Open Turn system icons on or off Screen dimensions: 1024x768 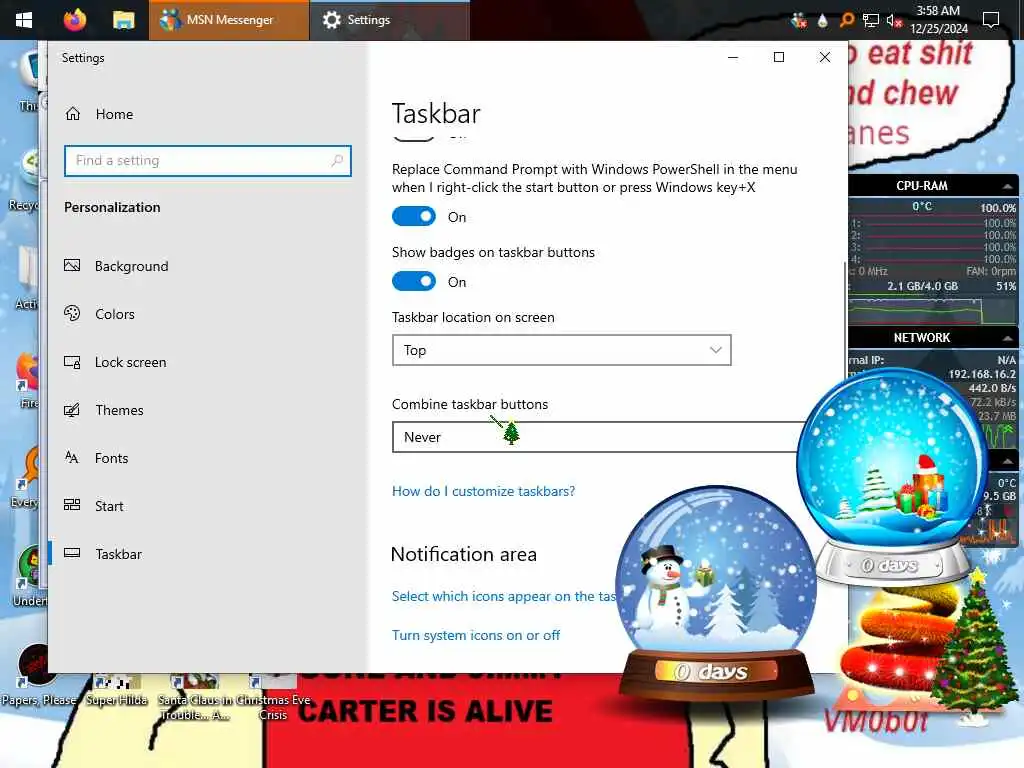(475, 635)
